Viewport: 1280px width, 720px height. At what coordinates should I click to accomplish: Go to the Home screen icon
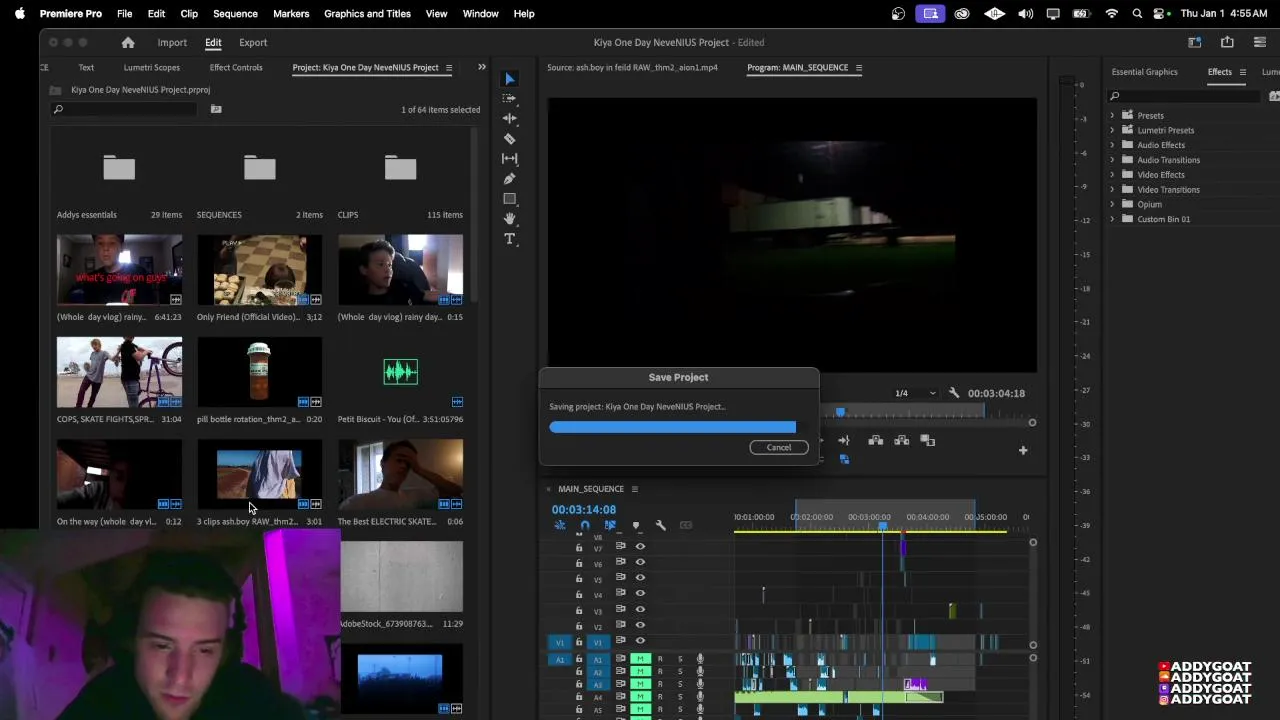coord(128,43)
